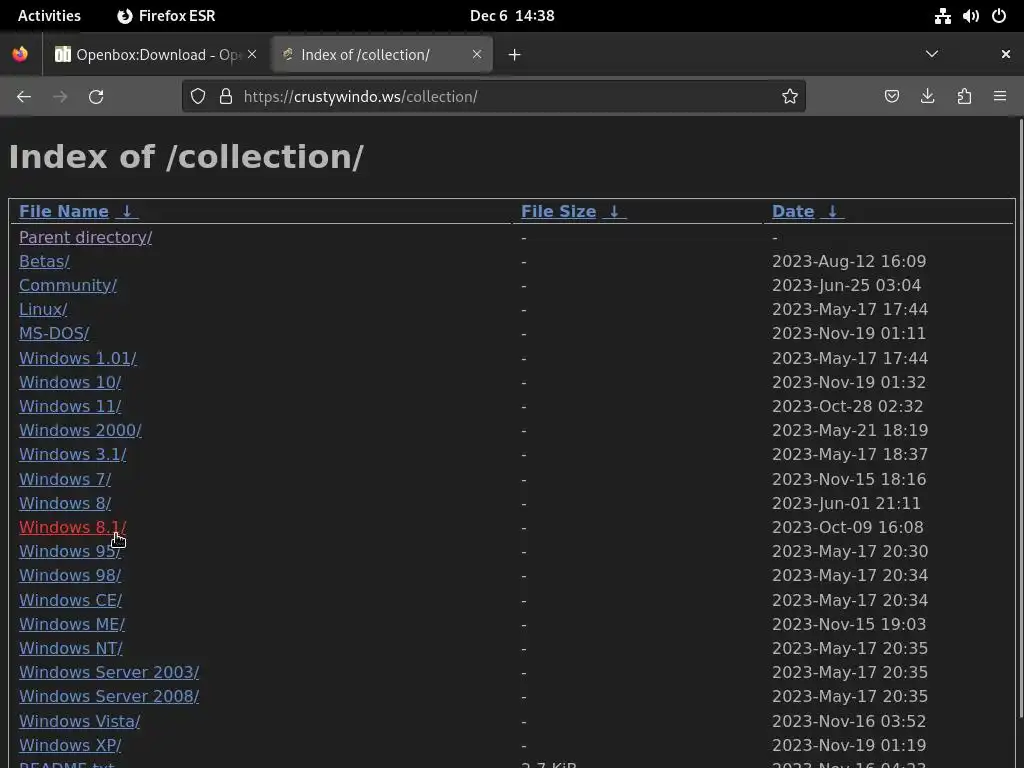Select the Index of /collection/ tab
1024x768 pixels.
pyautogui.click(x=382, y=55)
